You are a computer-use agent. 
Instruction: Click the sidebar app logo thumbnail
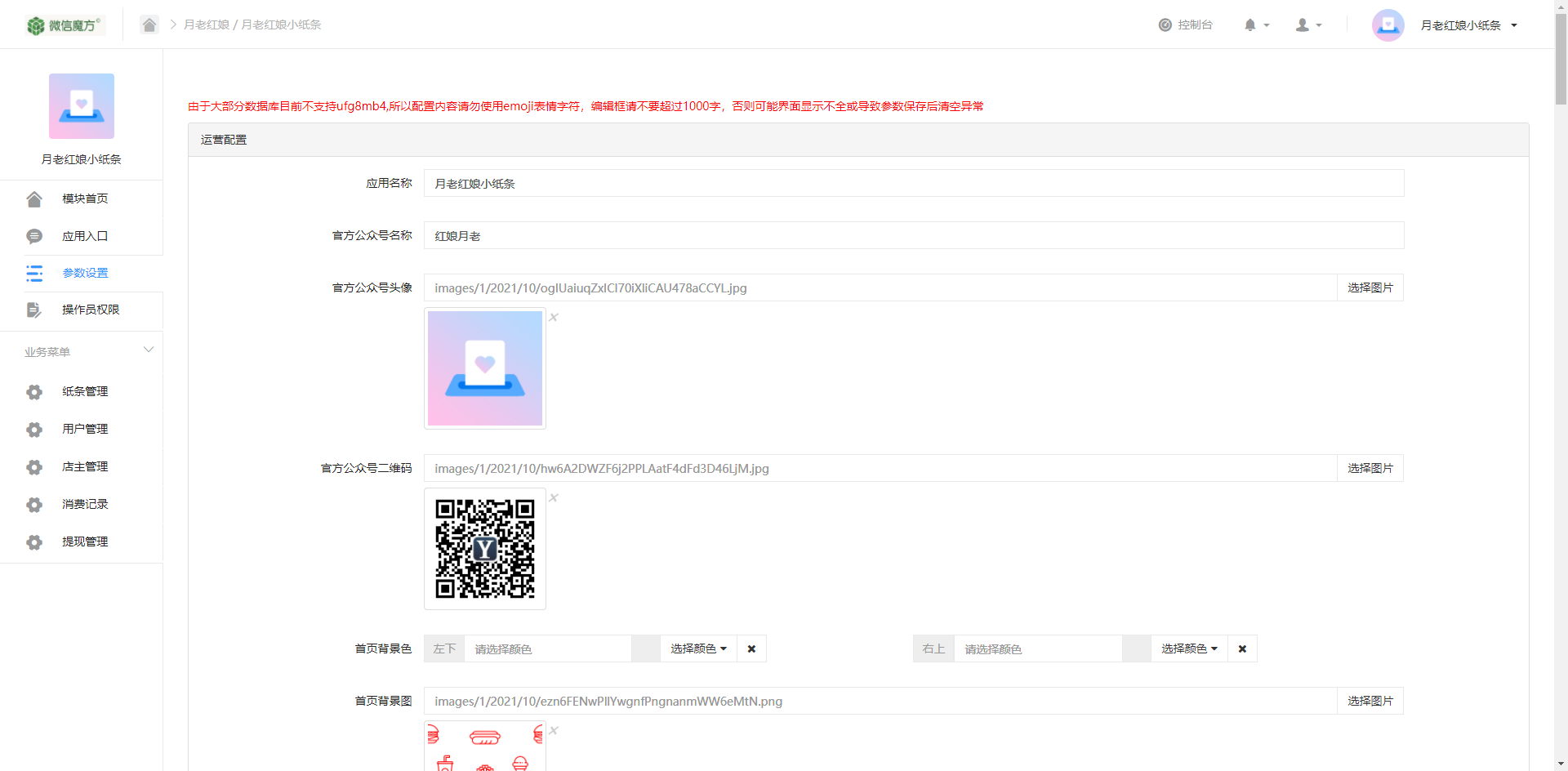click(x=82, y=106)
